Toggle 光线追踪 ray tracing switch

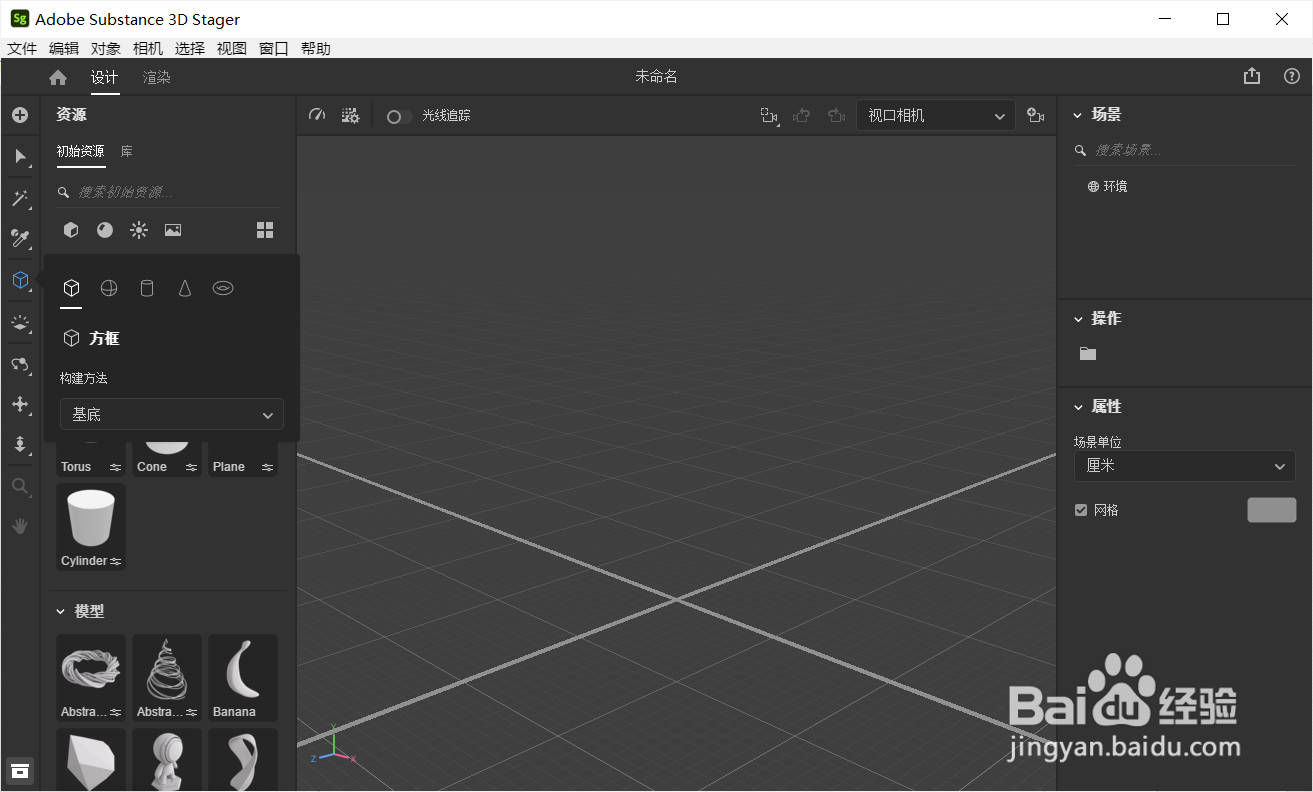[399, 116]
